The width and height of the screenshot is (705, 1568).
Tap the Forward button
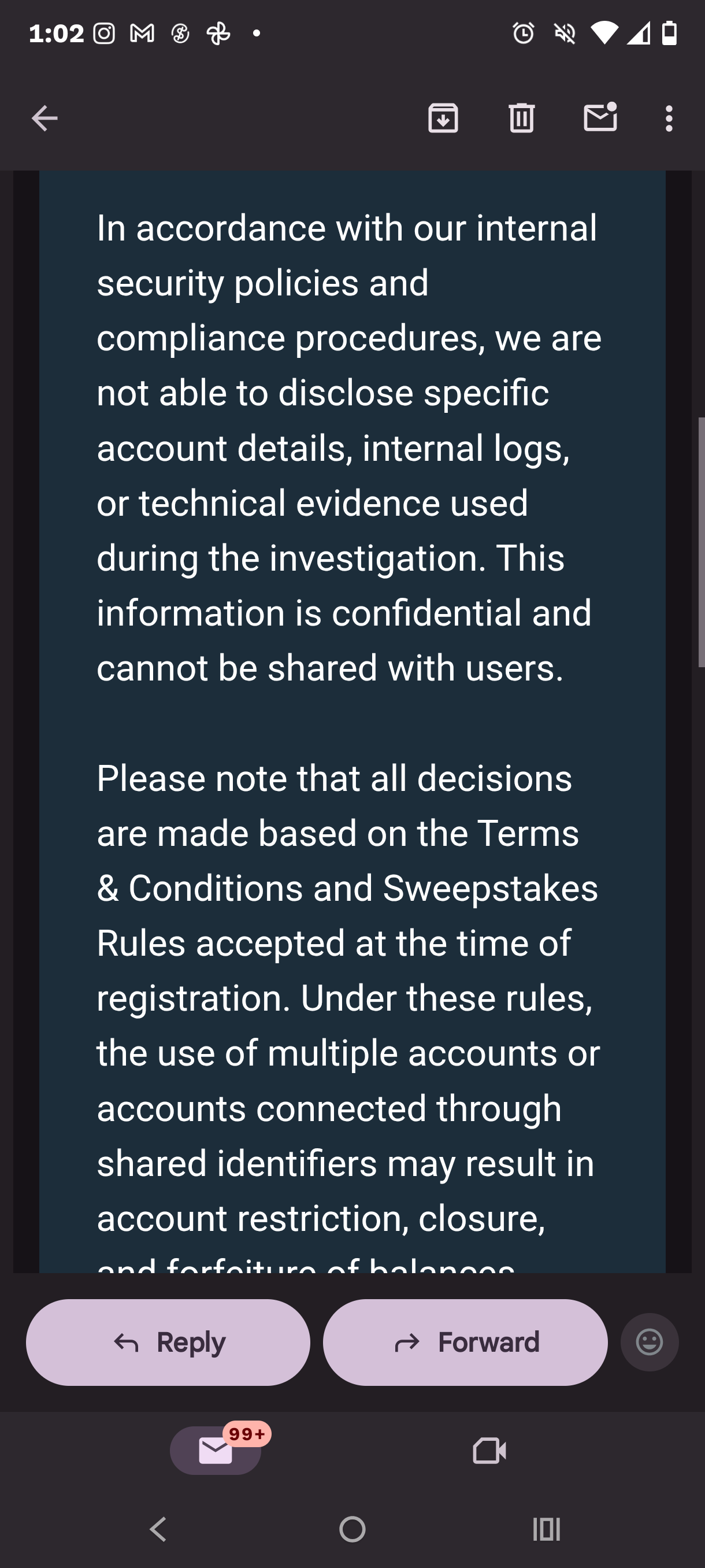(x=465, y=1342)
